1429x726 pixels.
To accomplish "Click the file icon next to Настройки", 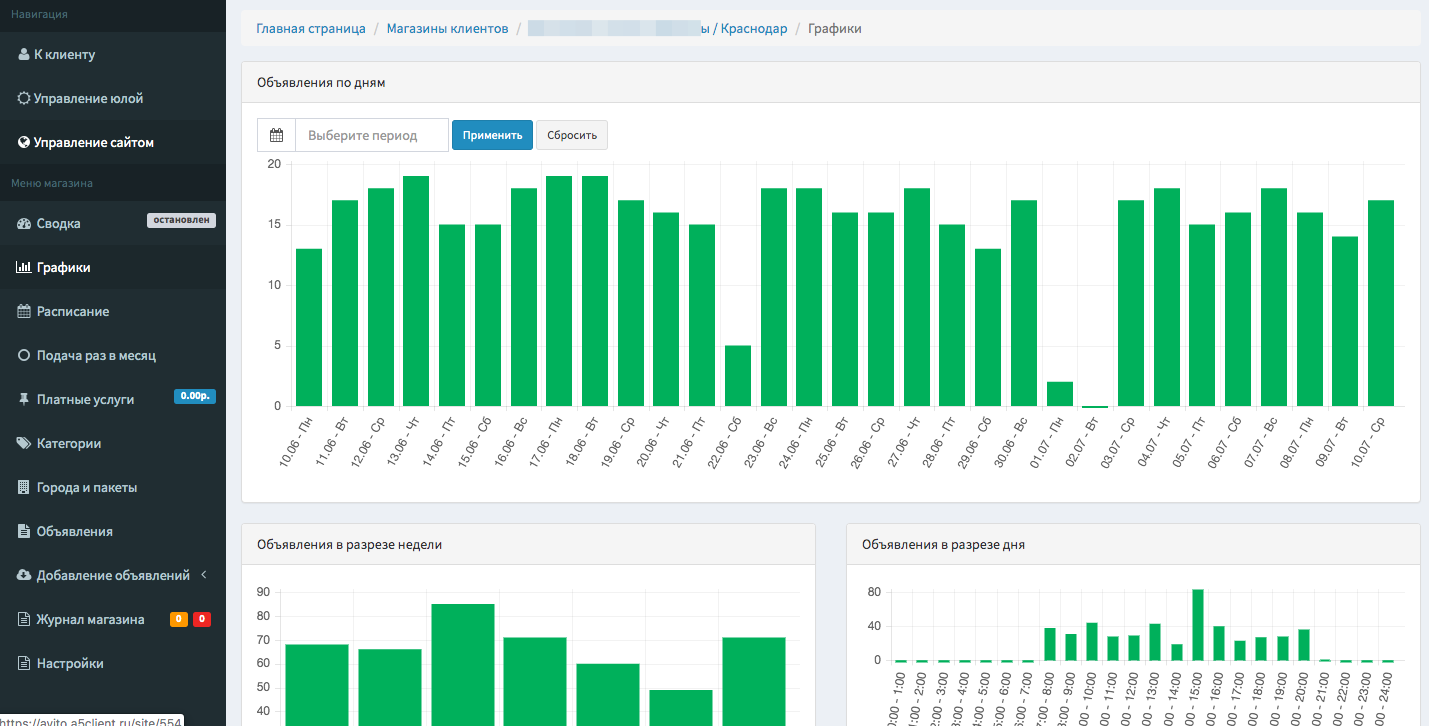I will (x=24, y=664).
